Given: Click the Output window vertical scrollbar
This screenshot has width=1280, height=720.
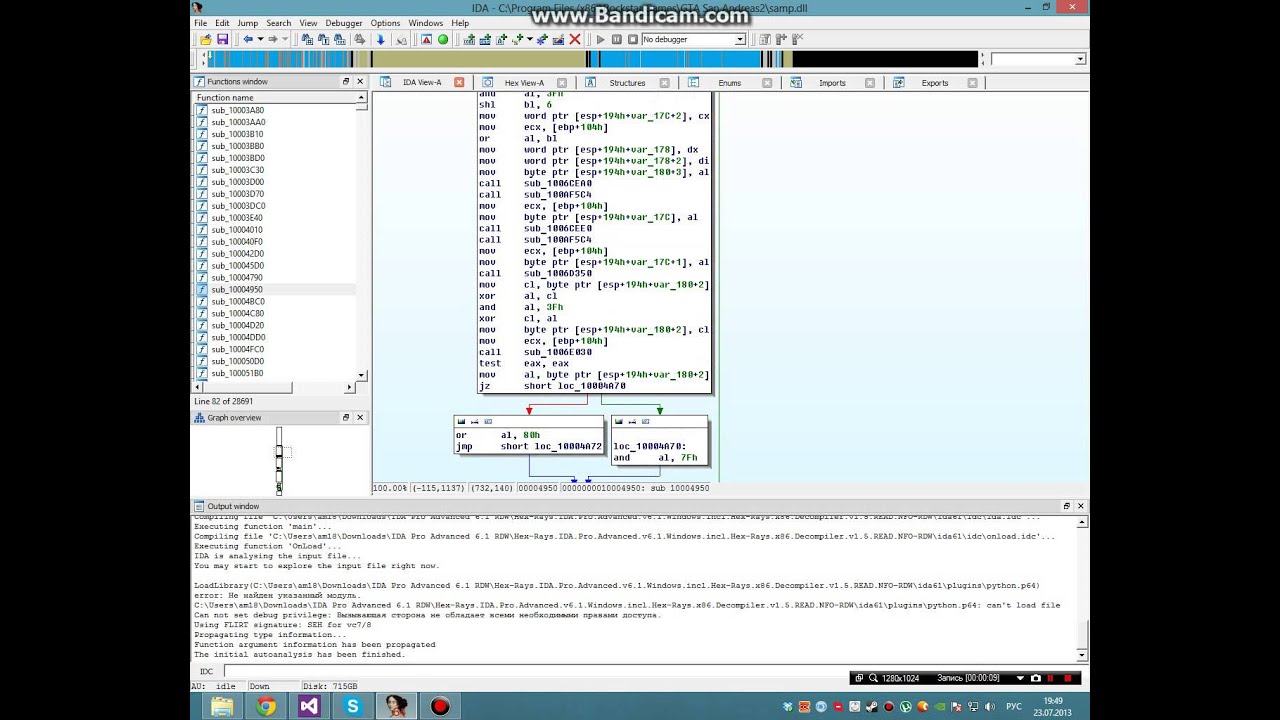Looking at the screenshot, I should tap(1081, 589).
